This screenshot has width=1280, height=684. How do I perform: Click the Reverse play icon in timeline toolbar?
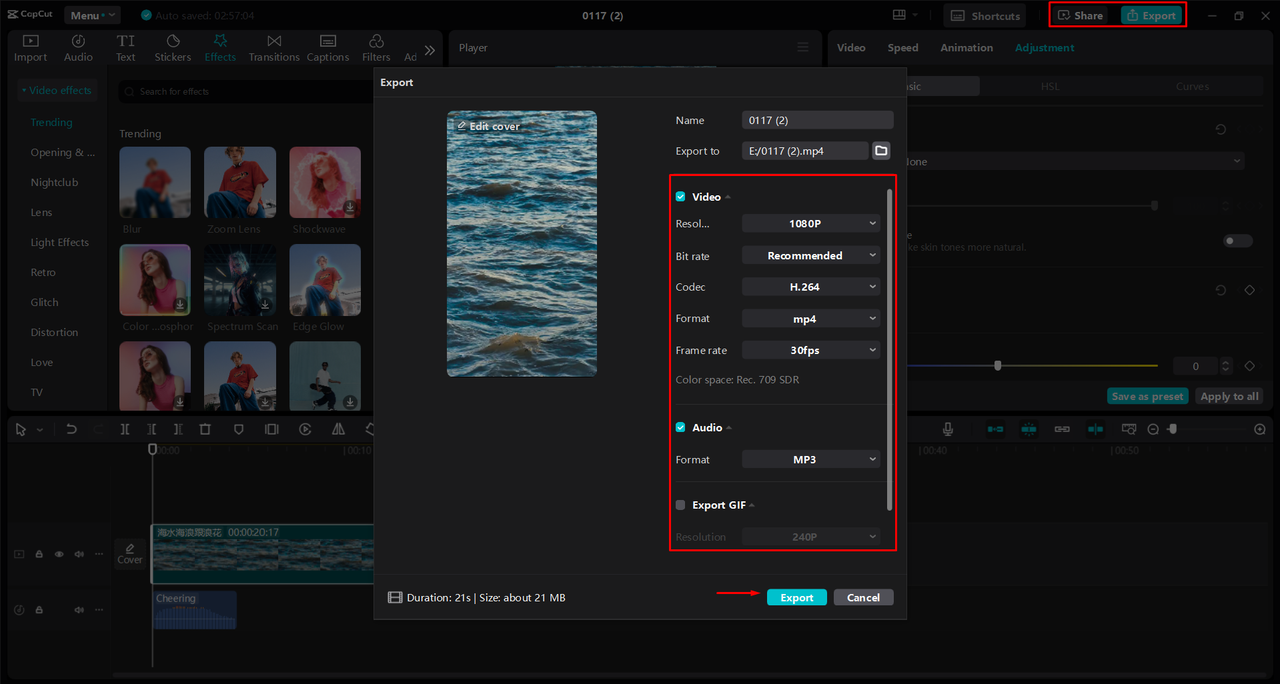(305, 429)
